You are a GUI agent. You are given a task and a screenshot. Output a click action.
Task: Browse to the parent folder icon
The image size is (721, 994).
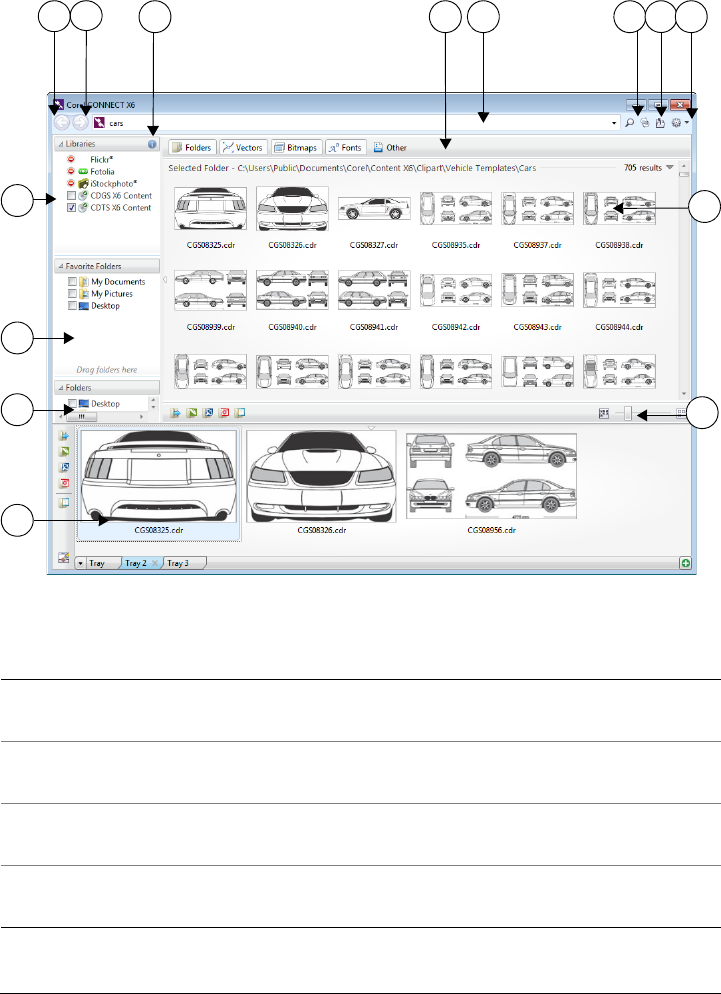click(x=660, y=123)
